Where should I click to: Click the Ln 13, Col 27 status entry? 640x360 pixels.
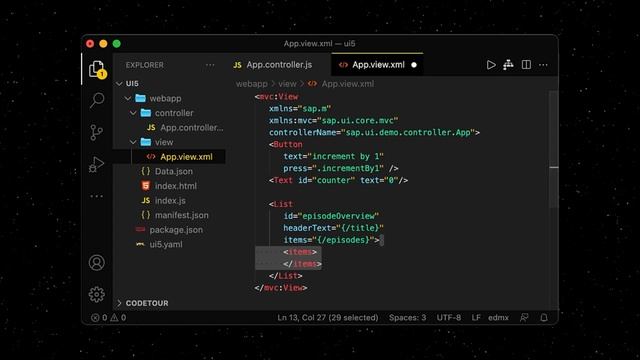328,318
